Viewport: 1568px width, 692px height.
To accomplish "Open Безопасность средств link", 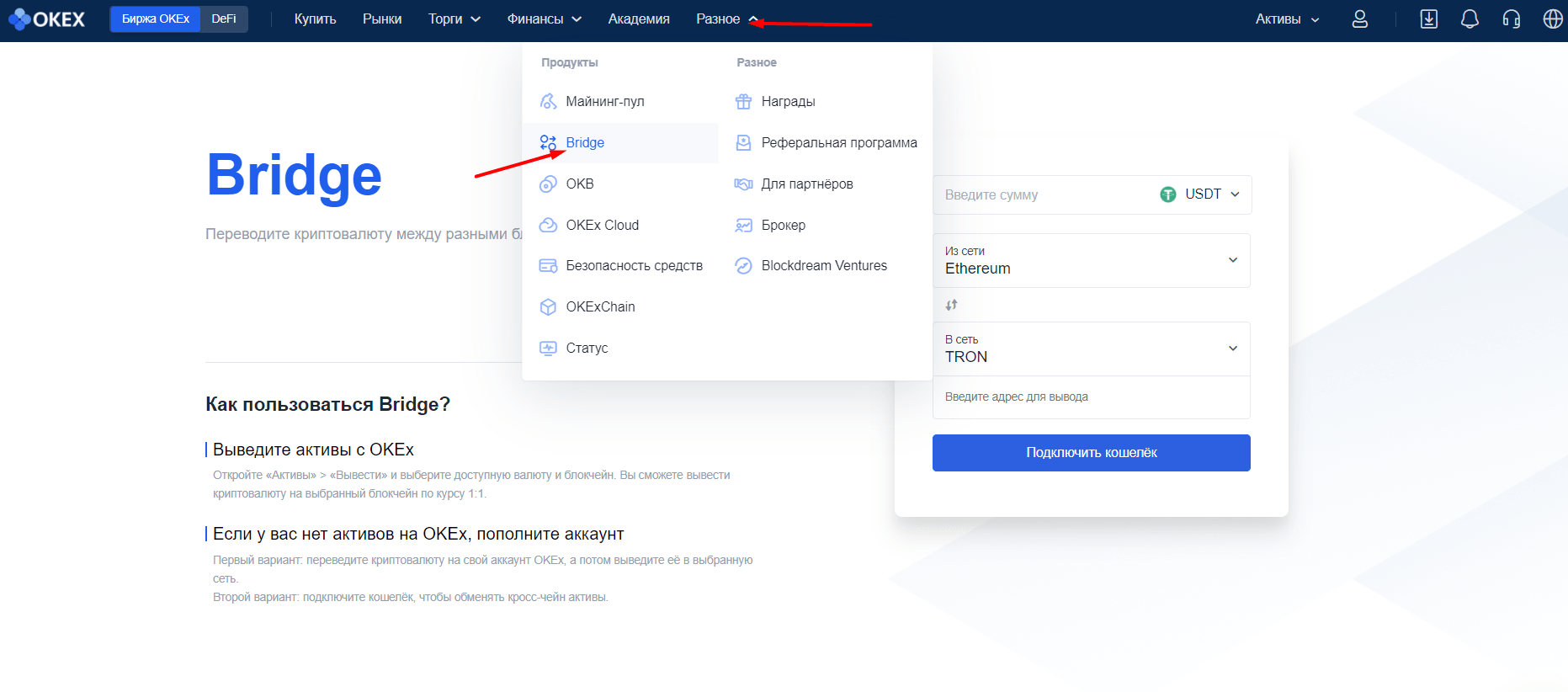I will click(x=634, y=266).
